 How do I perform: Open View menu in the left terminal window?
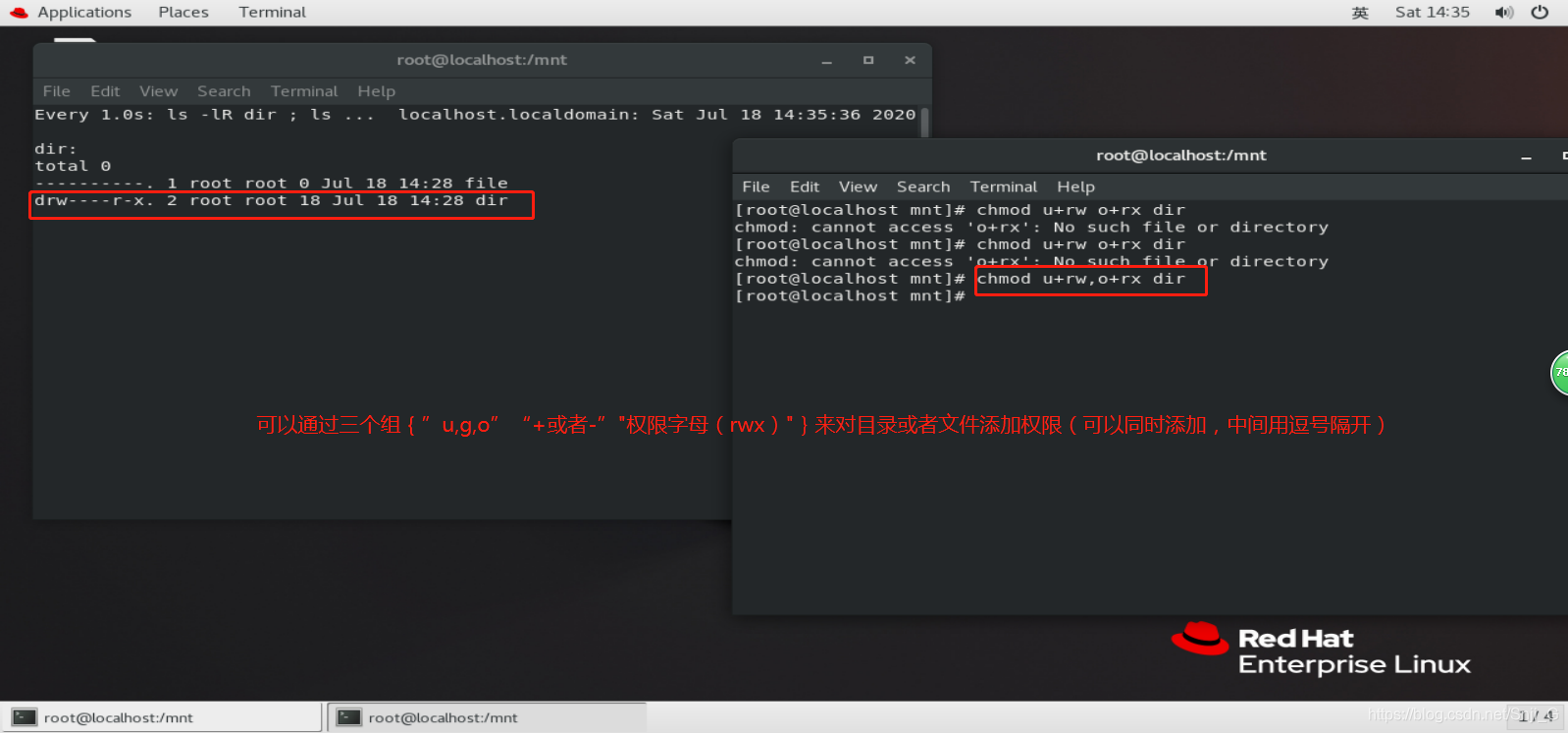coord(158,91)
